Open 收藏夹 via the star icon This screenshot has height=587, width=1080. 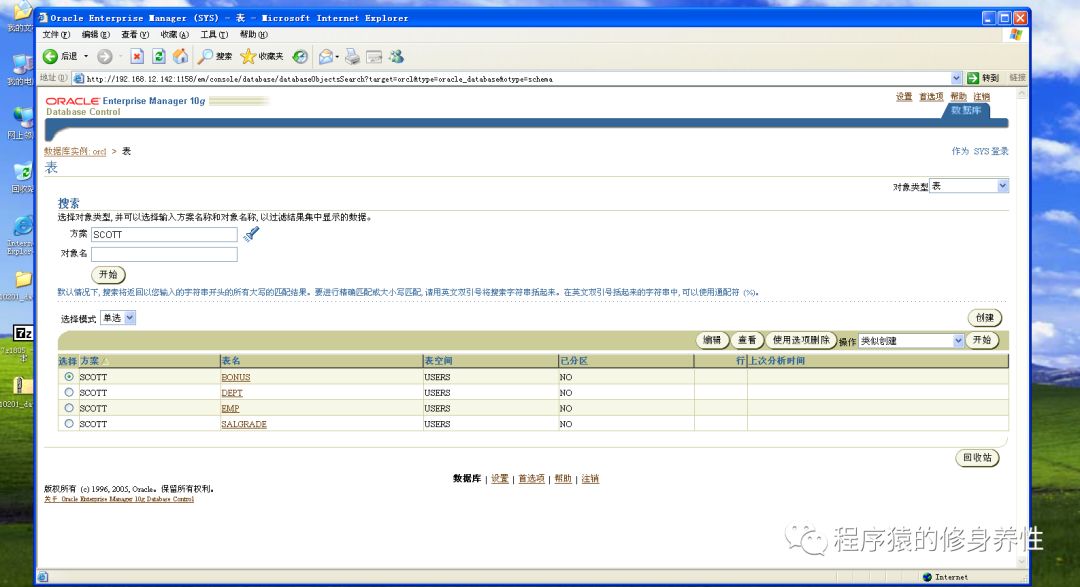tap(246, 56)
